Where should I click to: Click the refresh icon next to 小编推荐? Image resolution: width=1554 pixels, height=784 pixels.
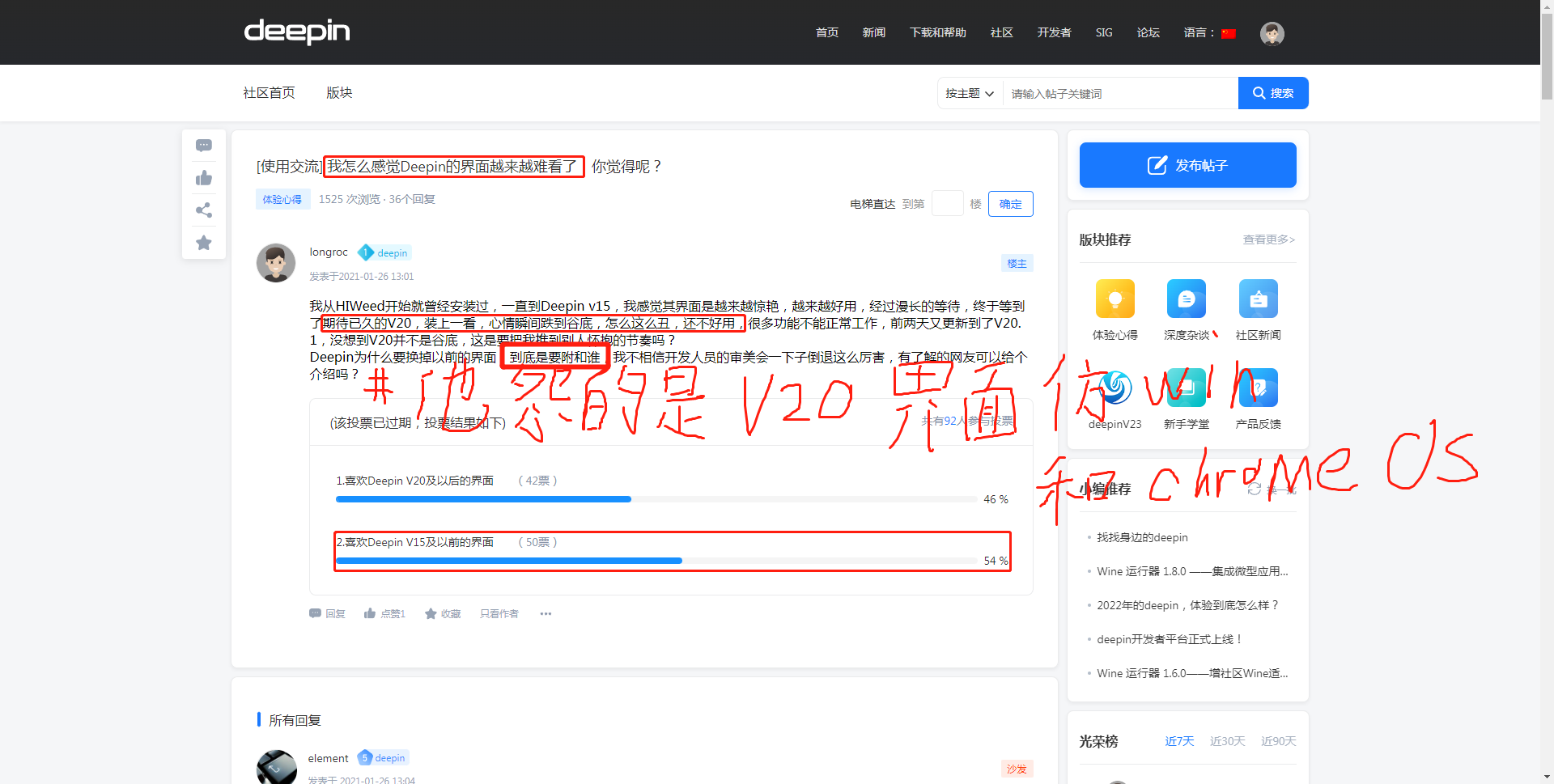pos(1255,489)
